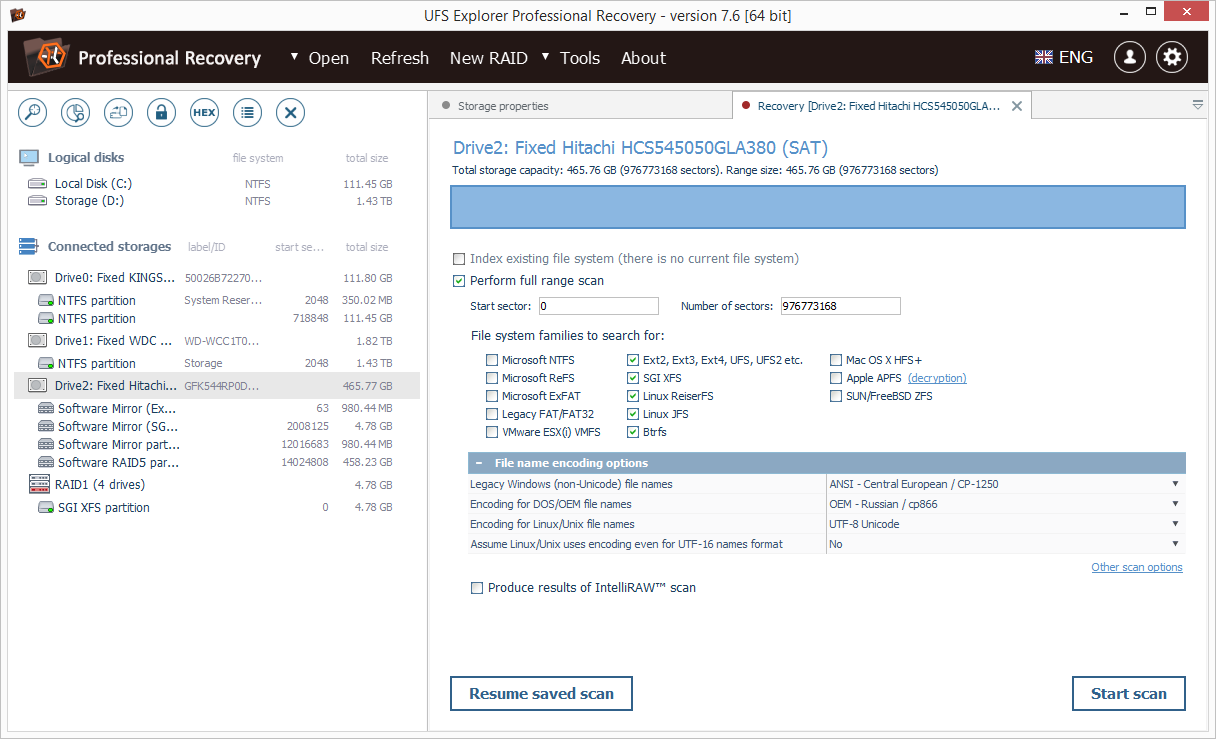The height and width of the screenshot is (739, 1216).
Task: Click the partition search pie-chart toolbar icon
Action: [x=76, y=113]
